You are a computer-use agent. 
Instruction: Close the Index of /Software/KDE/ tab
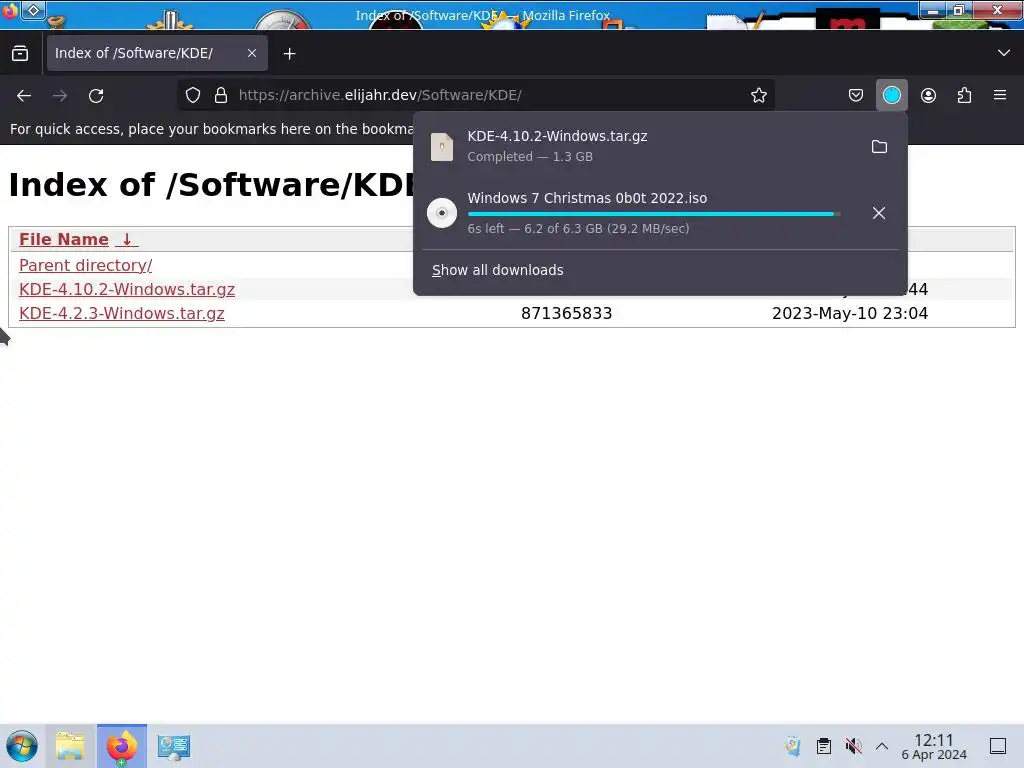tap(251, 53)
